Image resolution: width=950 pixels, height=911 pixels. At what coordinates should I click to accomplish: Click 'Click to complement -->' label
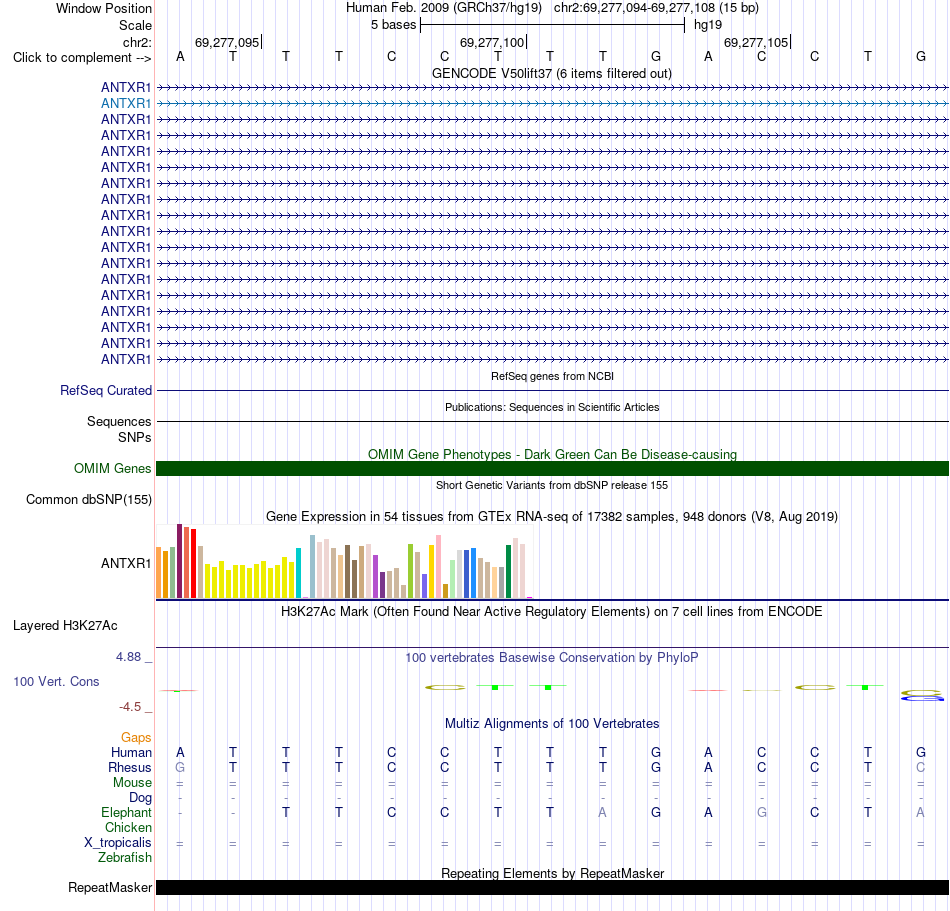[82, 58]
